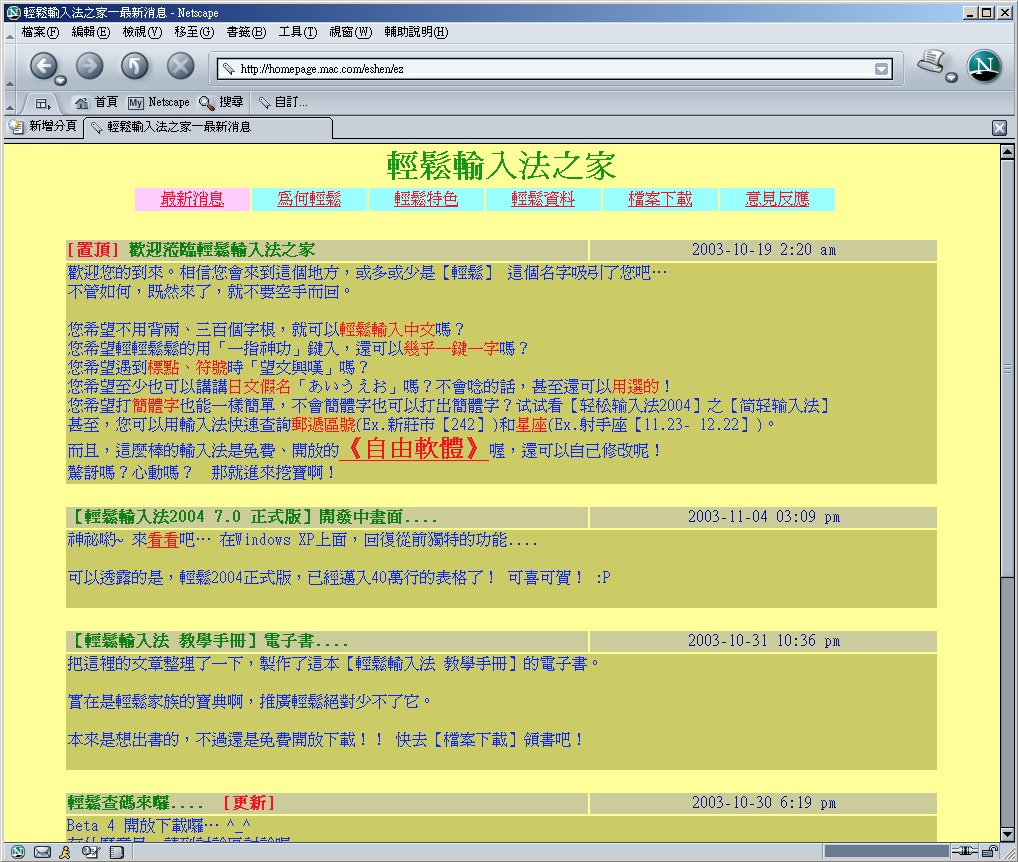This screenshot has width=1018, height=862.
Task: Follow the 《自由軟體》 red link
Action: coord(413,449)
